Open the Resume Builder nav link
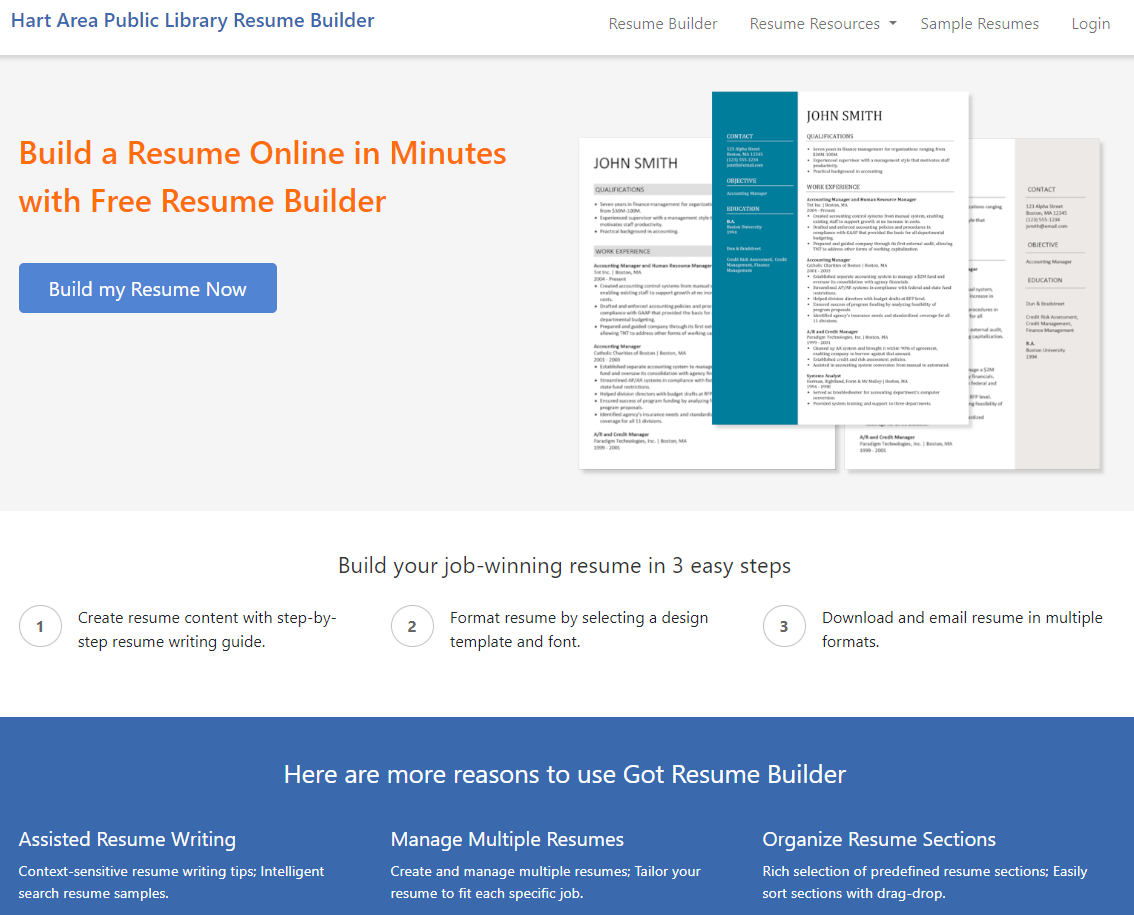The height and width of the screenshot is (915, 1134). click(x=663, y=24)
